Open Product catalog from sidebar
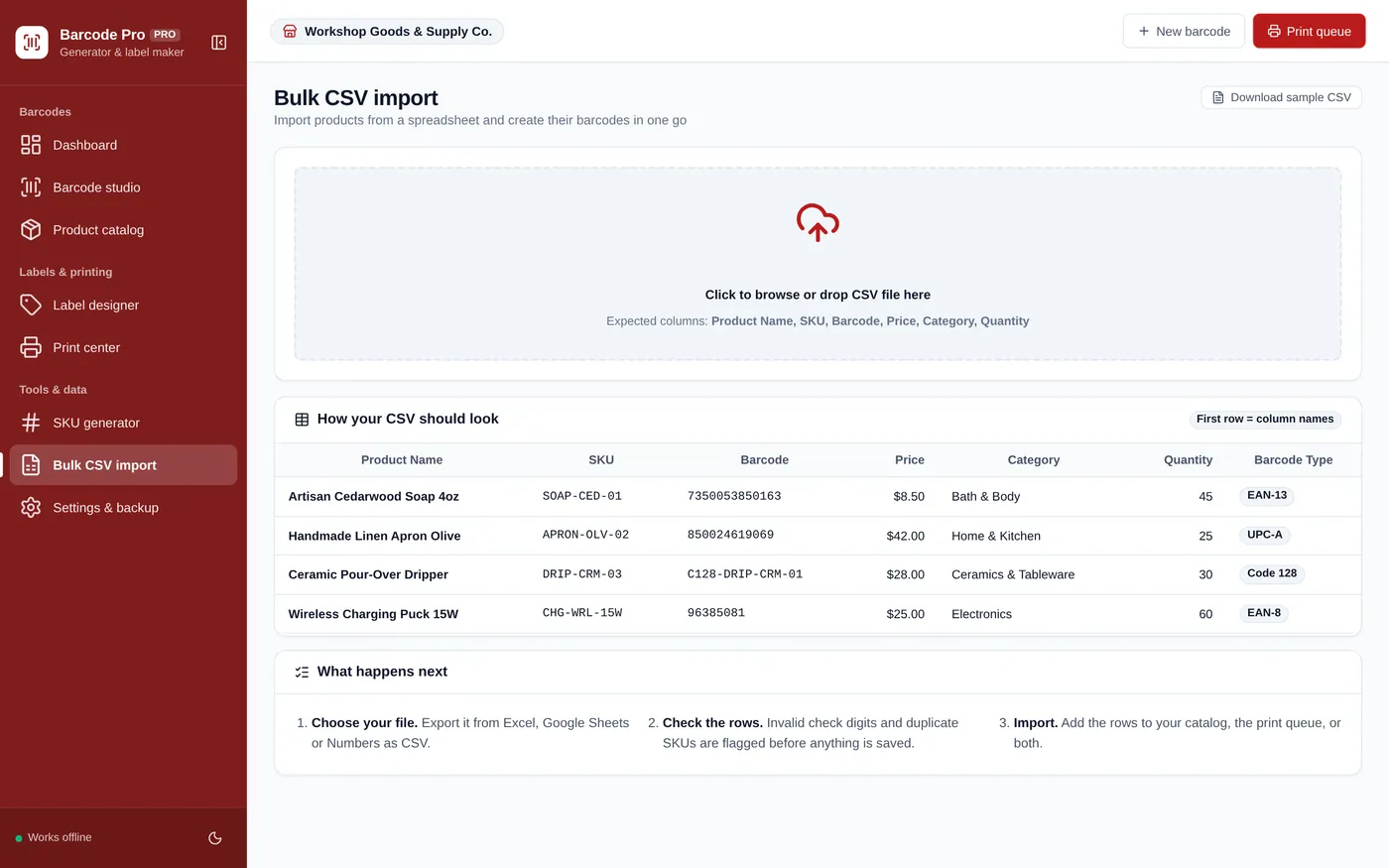This screenshot has width=1389, height=868. tap(123, 230)
